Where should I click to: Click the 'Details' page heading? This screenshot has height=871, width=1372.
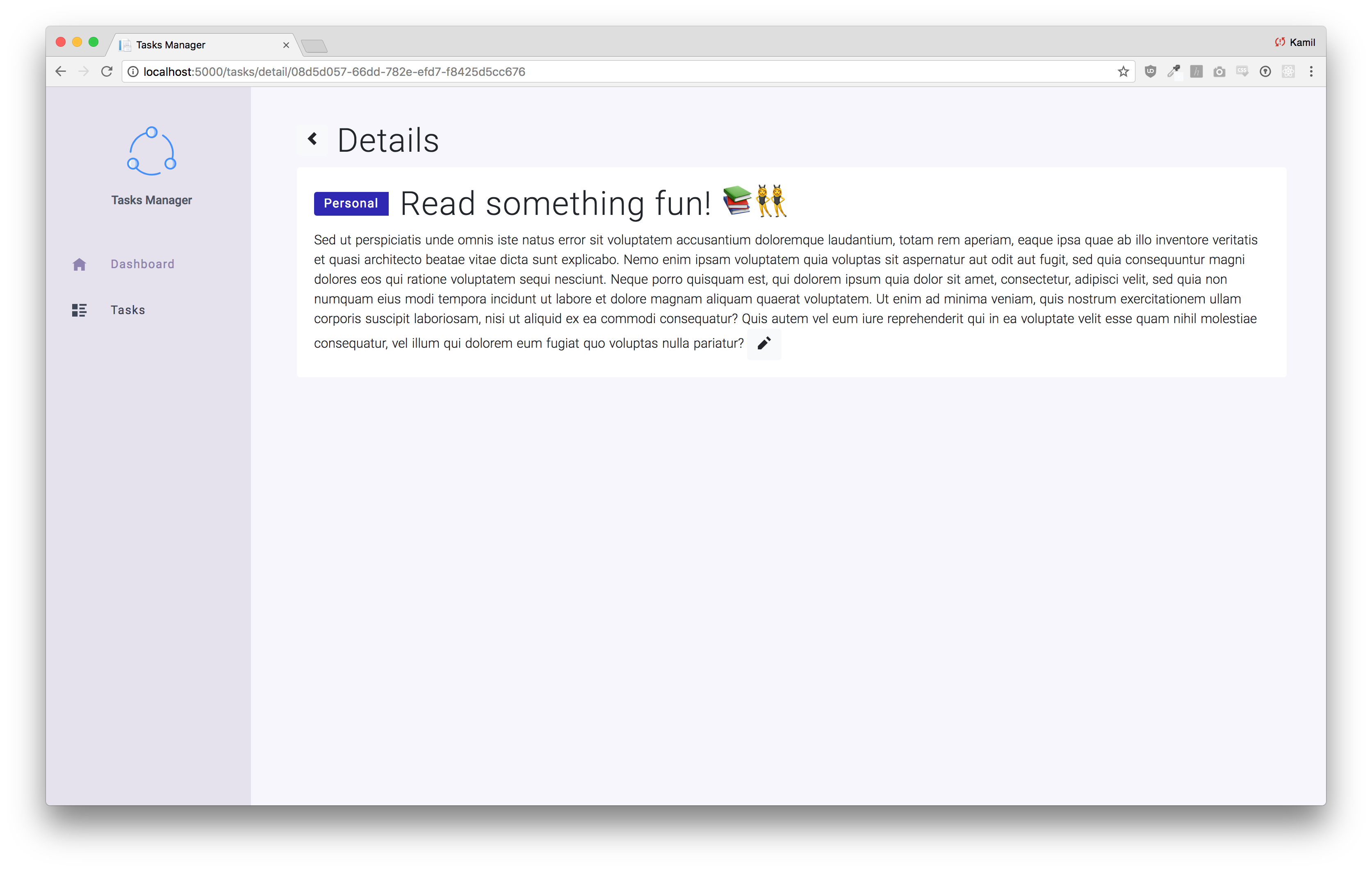click(388, 140)
